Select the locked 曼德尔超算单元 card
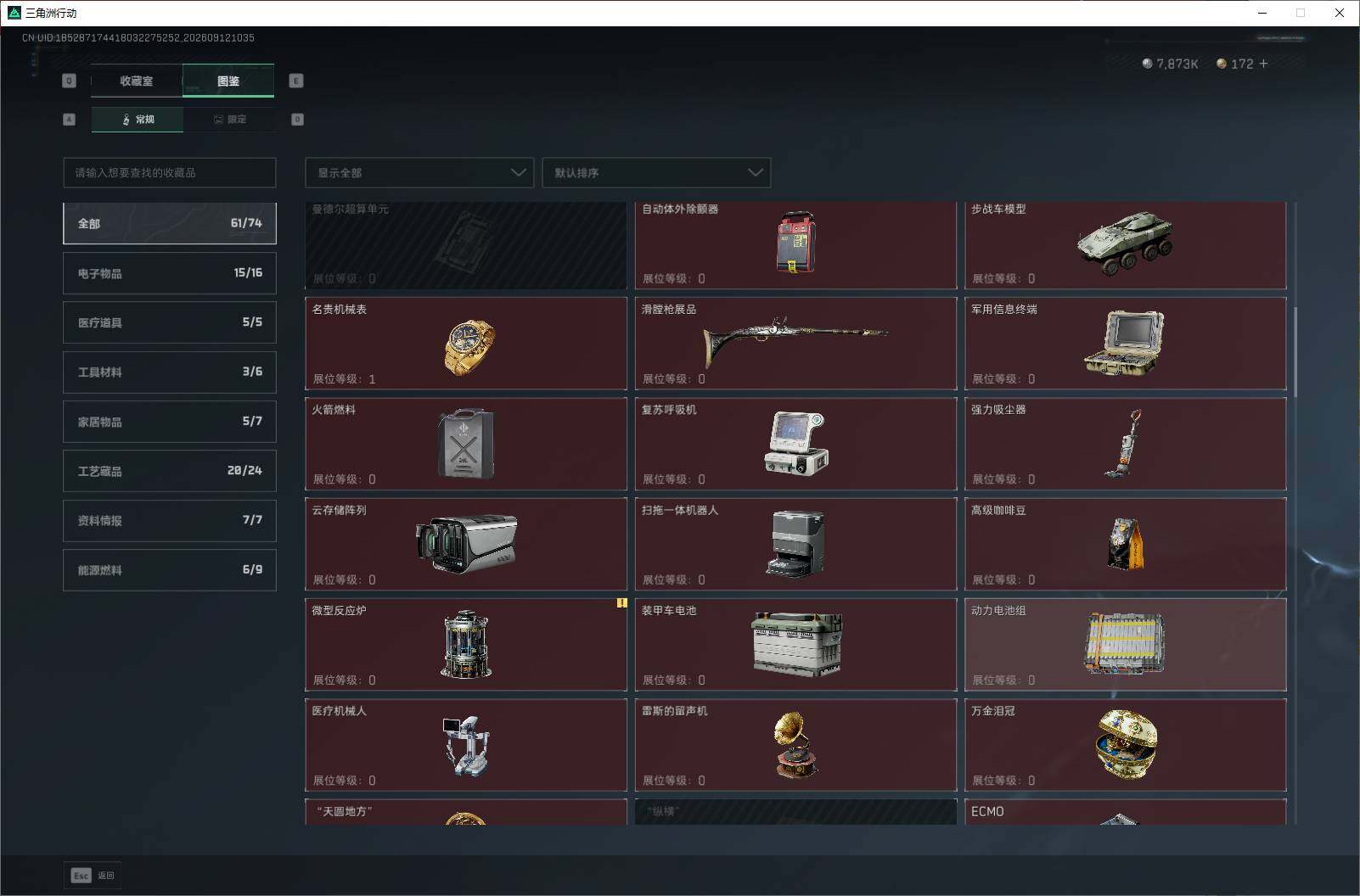 point(466,245)
